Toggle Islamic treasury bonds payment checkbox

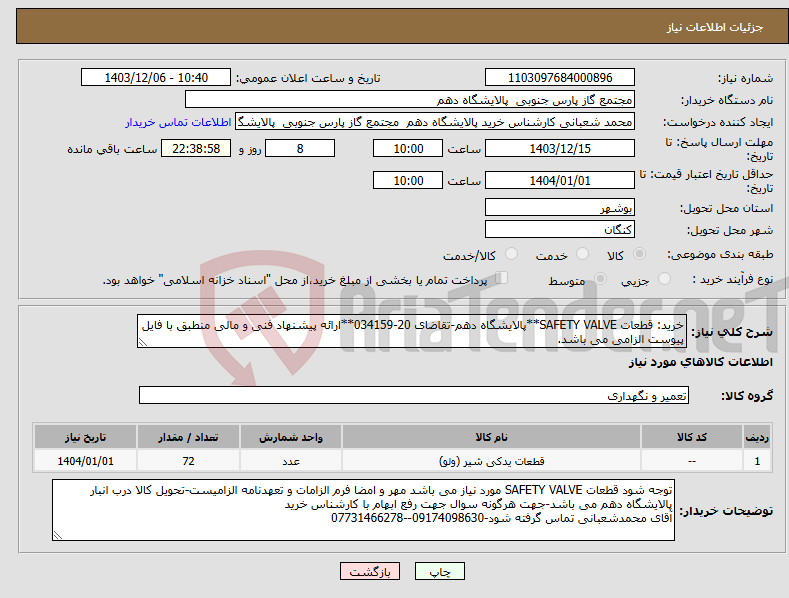pos(502,278)
